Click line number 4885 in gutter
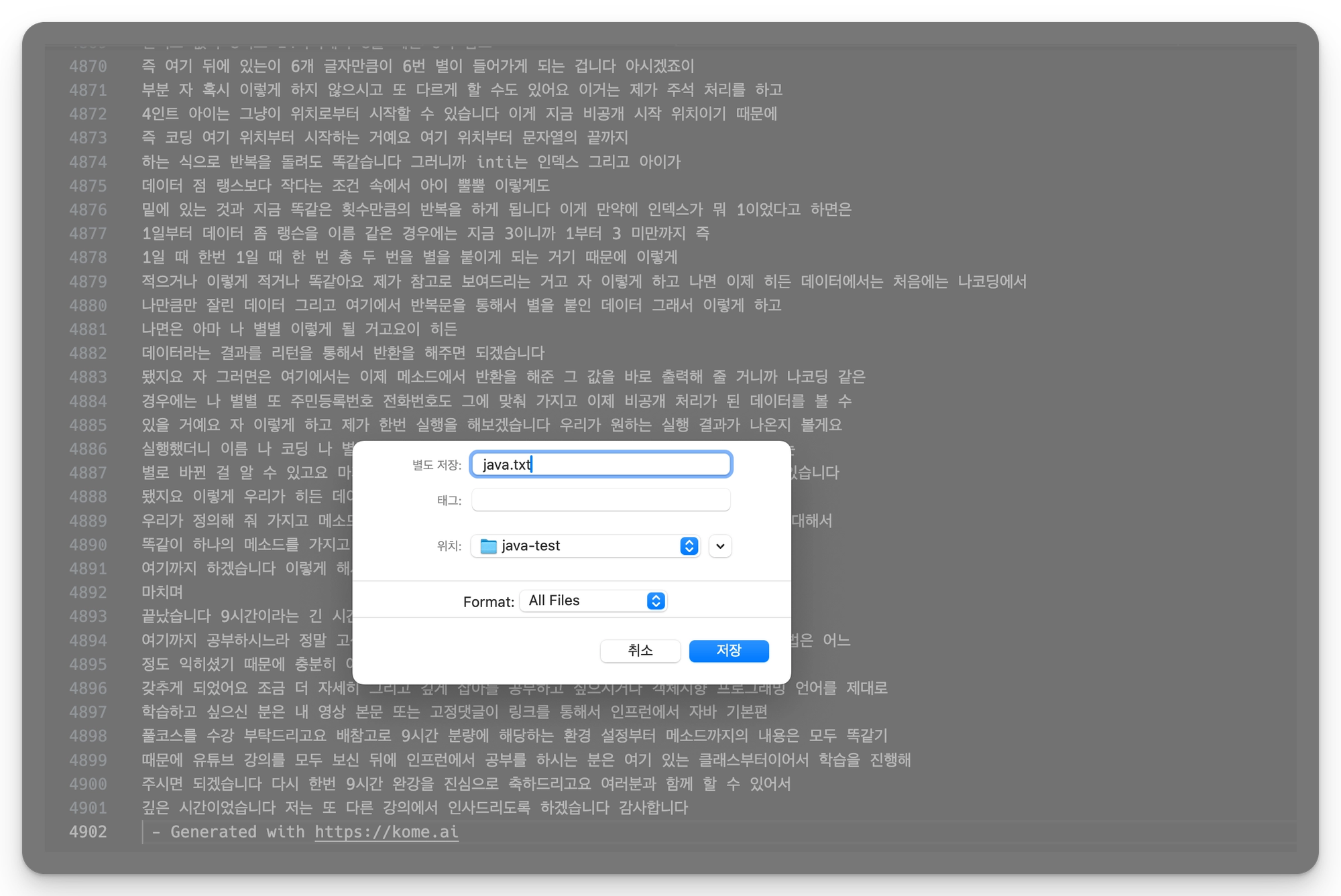The image size is (1341, 896). coord(88,425)
